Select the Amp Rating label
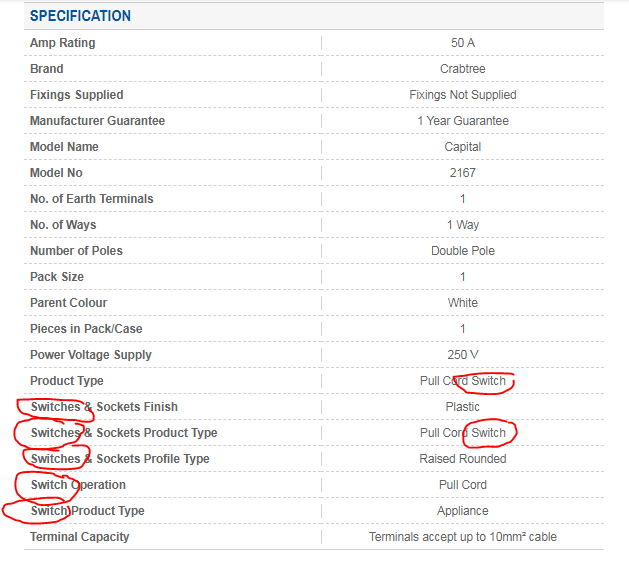629x566 pixels. (63, 43)
